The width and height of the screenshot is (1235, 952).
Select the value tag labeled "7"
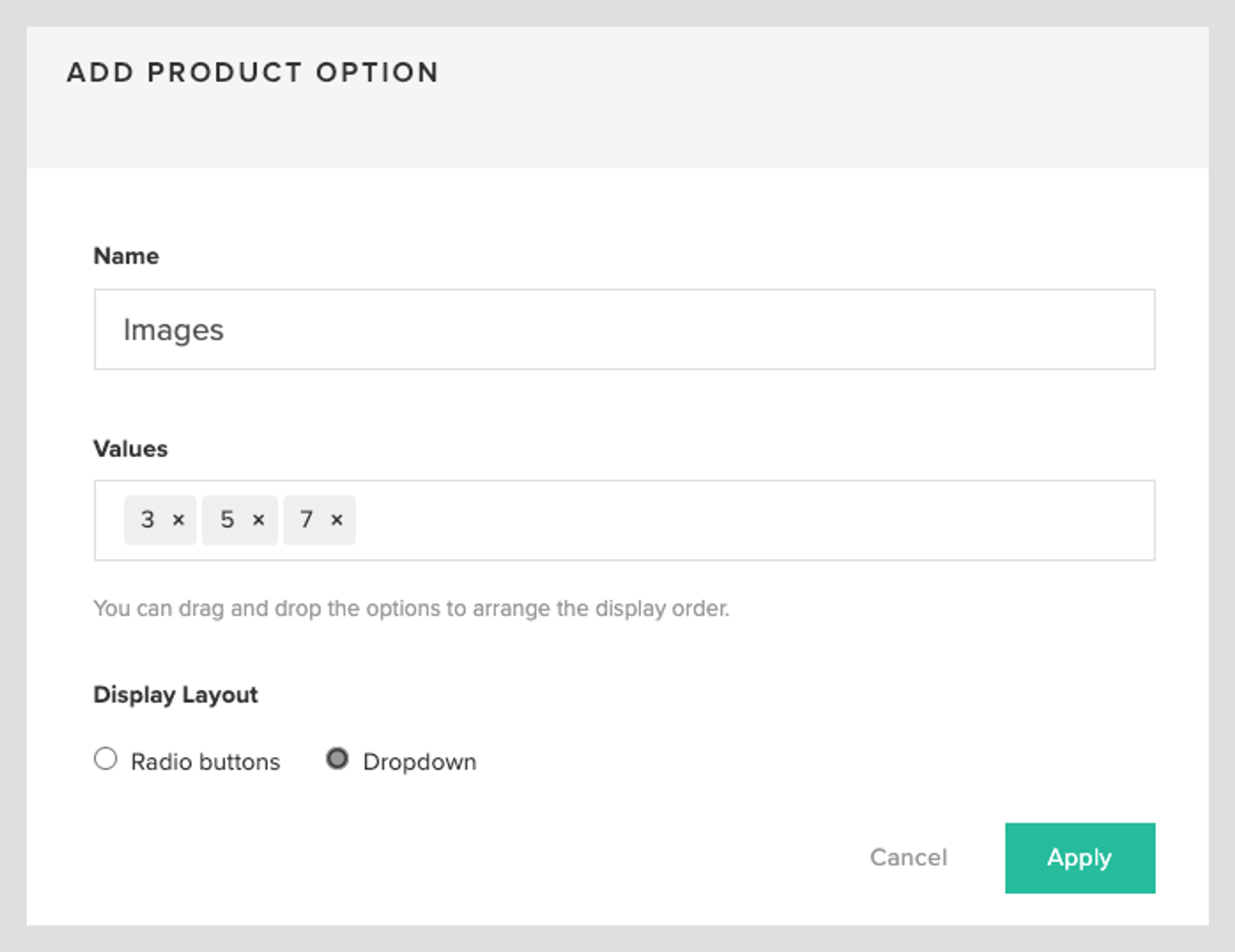pyautogui.click(x=306, y=520)
